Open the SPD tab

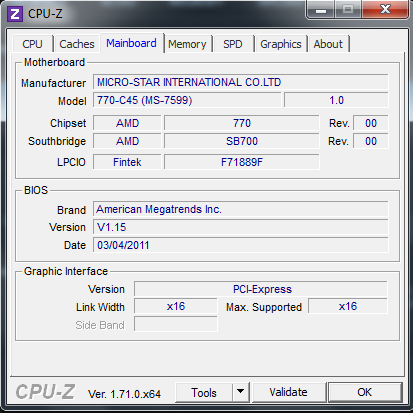pyautogui.click(x=233, y=44)
